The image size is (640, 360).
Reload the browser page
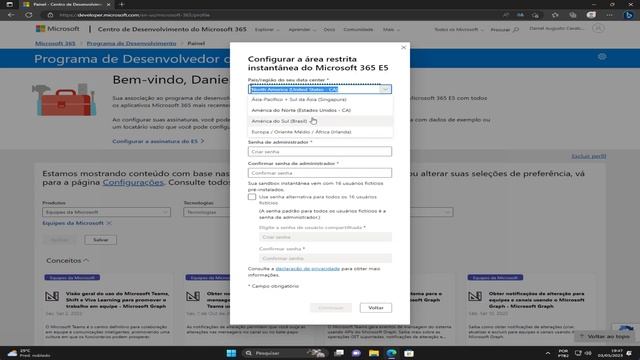(x=29, y=15)
